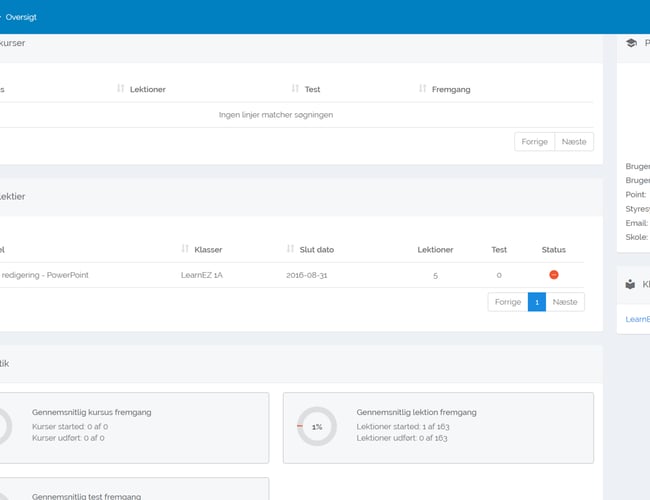The width and height of the screenshot is (650, 500).
Task: Click the LearnEZ 1A class cell
Action: click(x=201, y=275)
